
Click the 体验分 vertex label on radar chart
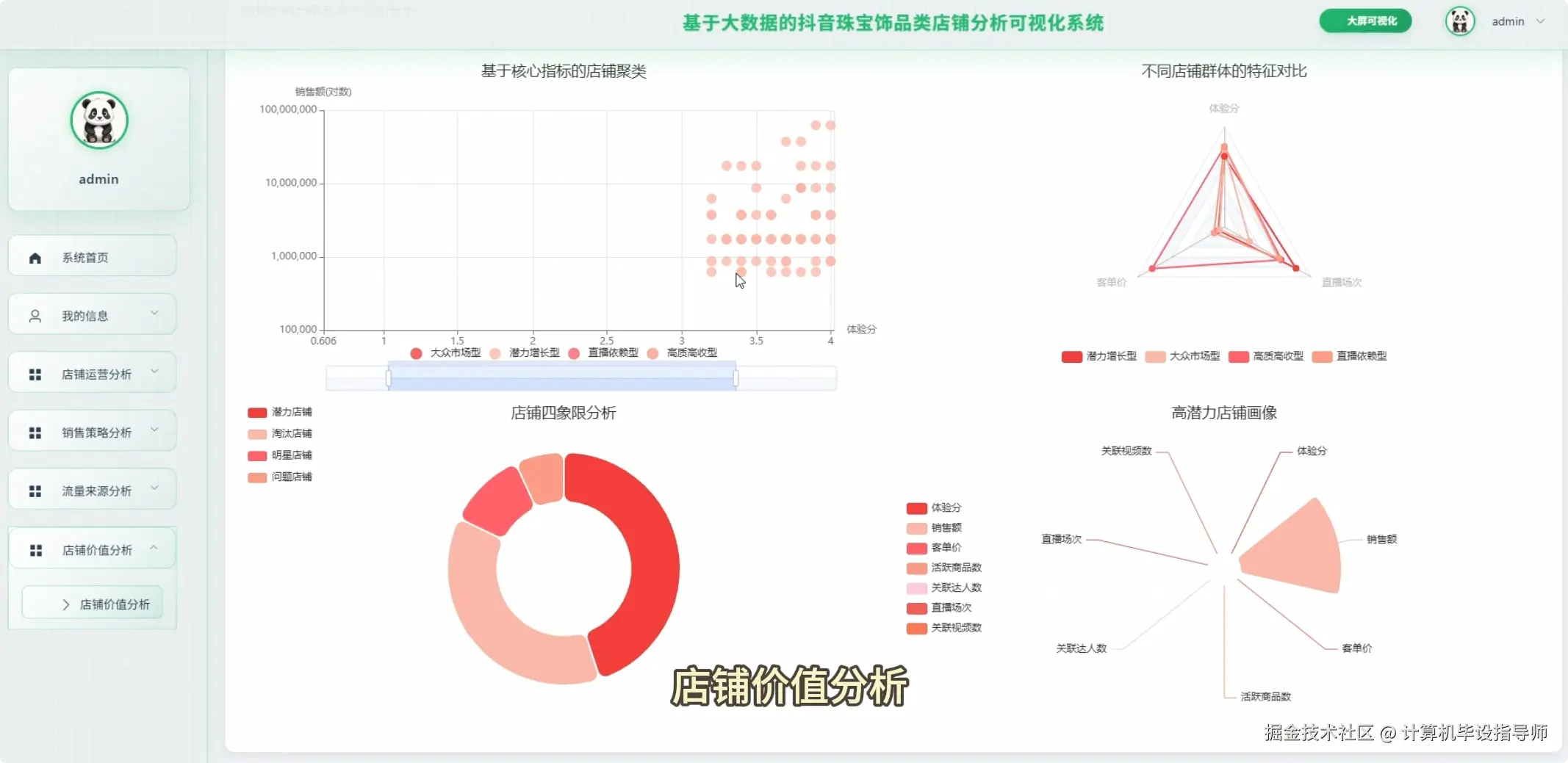point(1224,109)
